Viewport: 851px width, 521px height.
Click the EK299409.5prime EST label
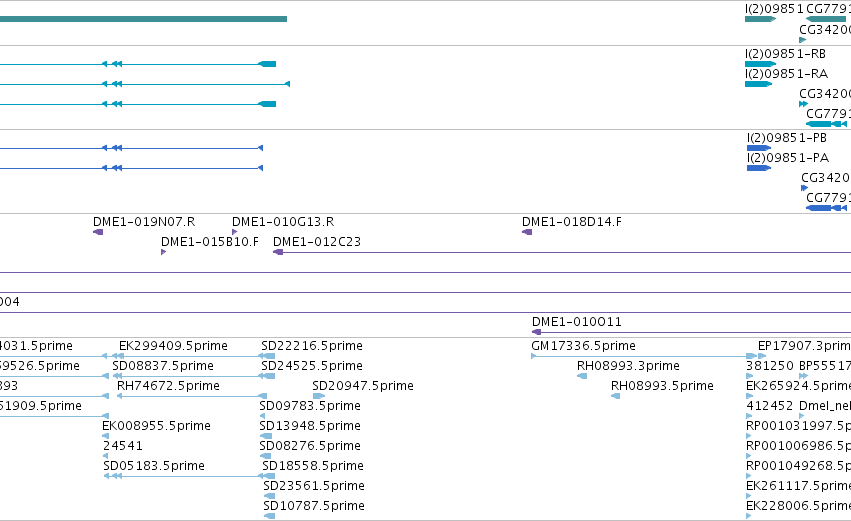tap(173, 346)
